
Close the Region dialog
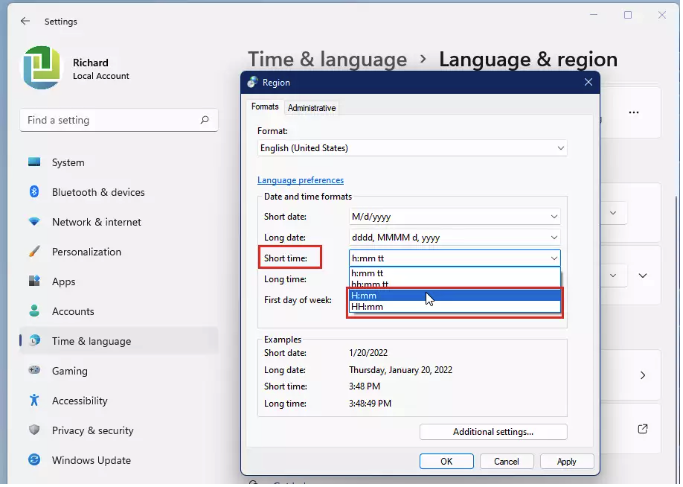588,82
